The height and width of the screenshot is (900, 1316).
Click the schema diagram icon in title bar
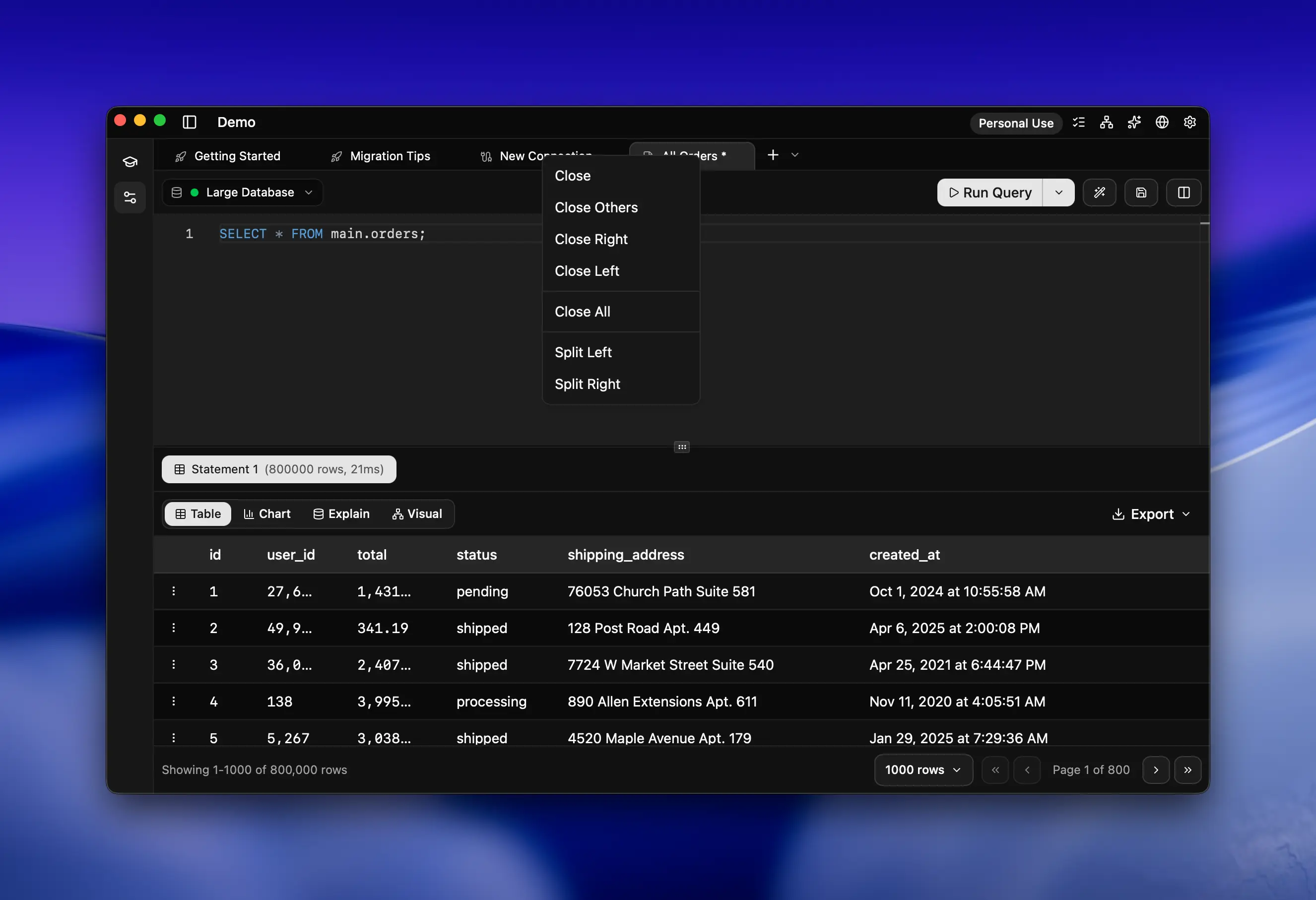1107,122
